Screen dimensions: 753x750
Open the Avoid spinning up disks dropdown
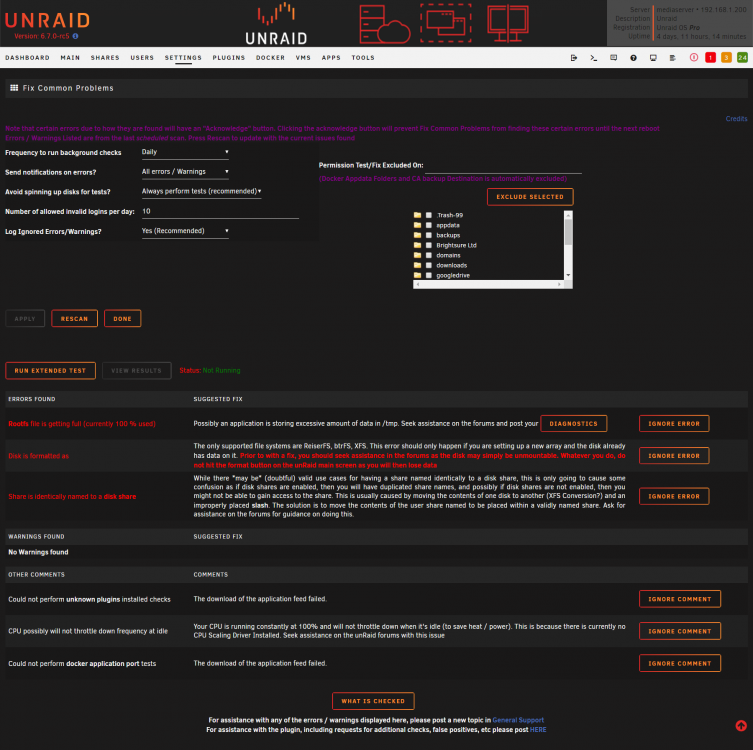coord(201,192)
